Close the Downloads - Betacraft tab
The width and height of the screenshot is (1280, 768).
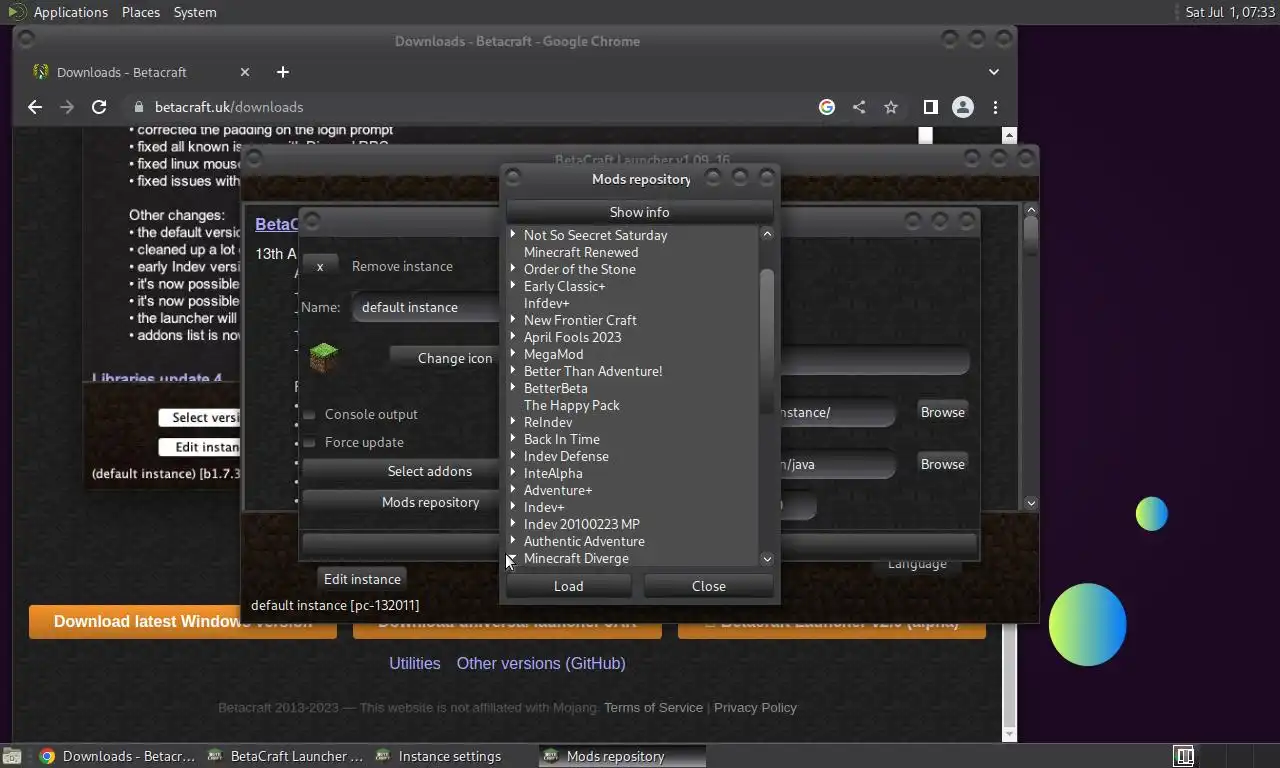click(245, 72)
